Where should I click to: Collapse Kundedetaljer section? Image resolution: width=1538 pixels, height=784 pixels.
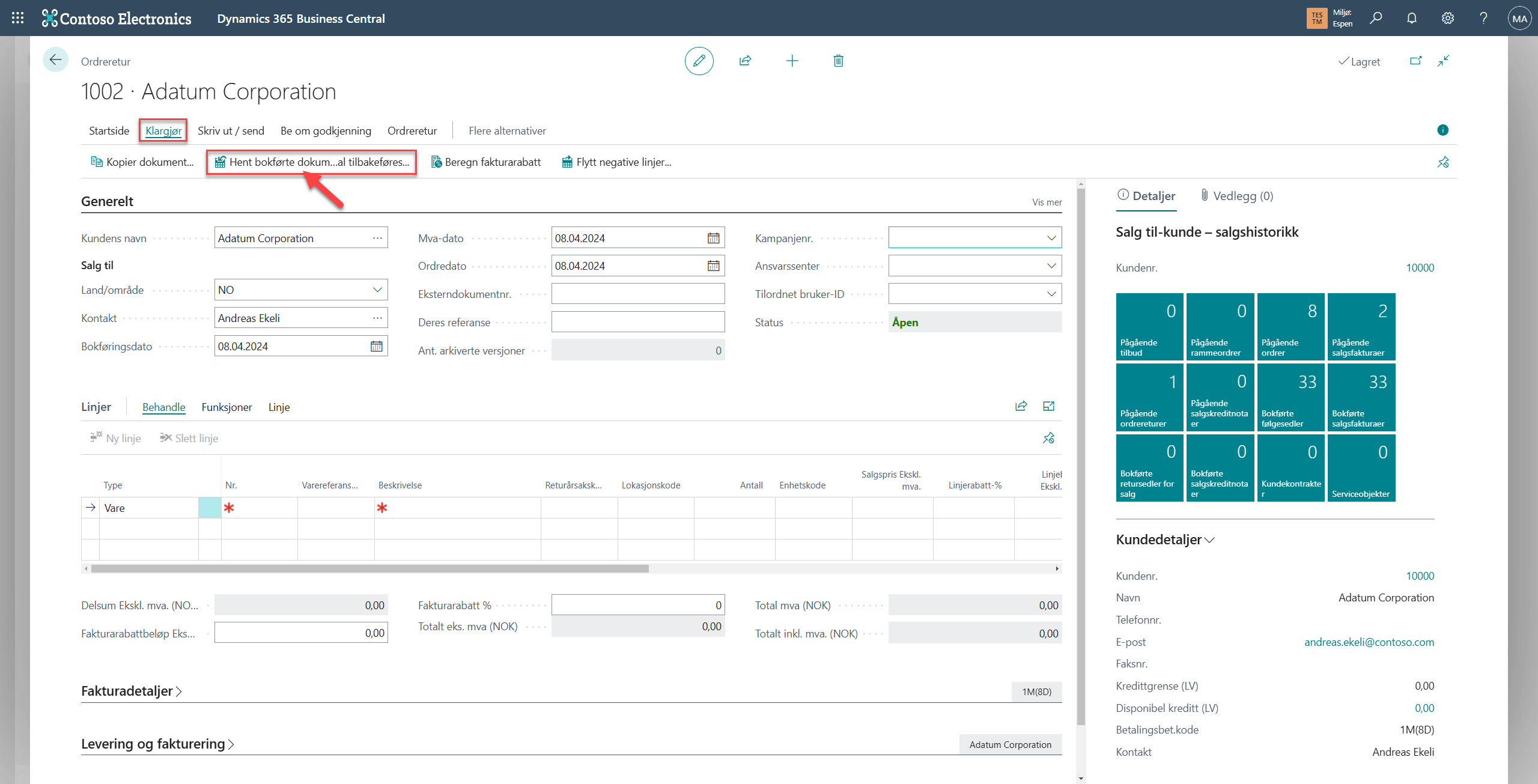[1165, 539]
